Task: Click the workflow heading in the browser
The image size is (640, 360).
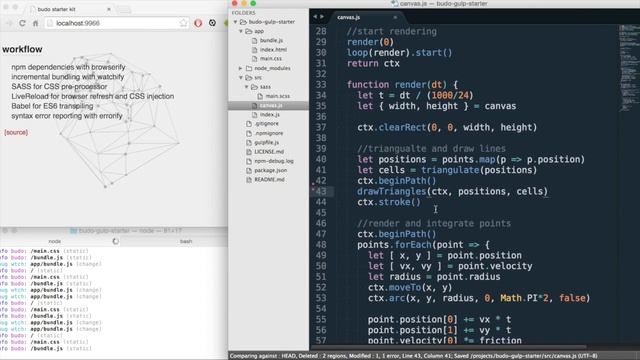Action: pos(22,49)
